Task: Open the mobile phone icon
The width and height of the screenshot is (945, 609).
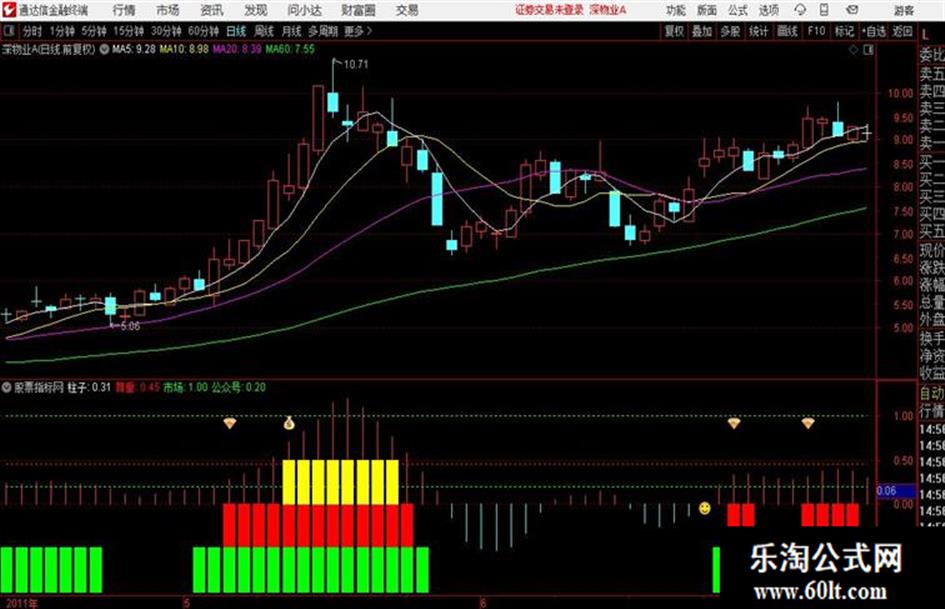Action: 824,10
